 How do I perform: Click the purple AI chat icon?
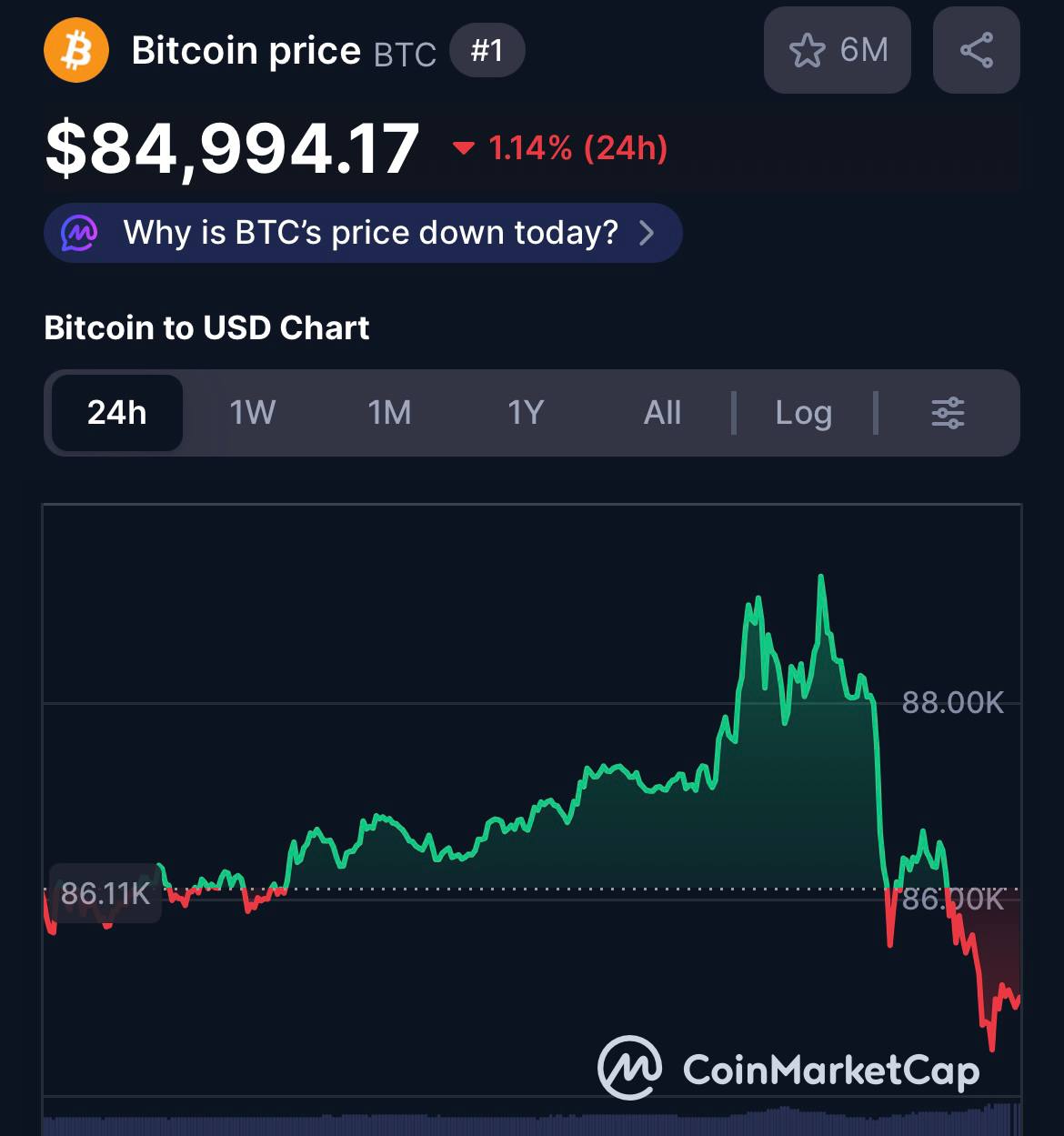79,233
